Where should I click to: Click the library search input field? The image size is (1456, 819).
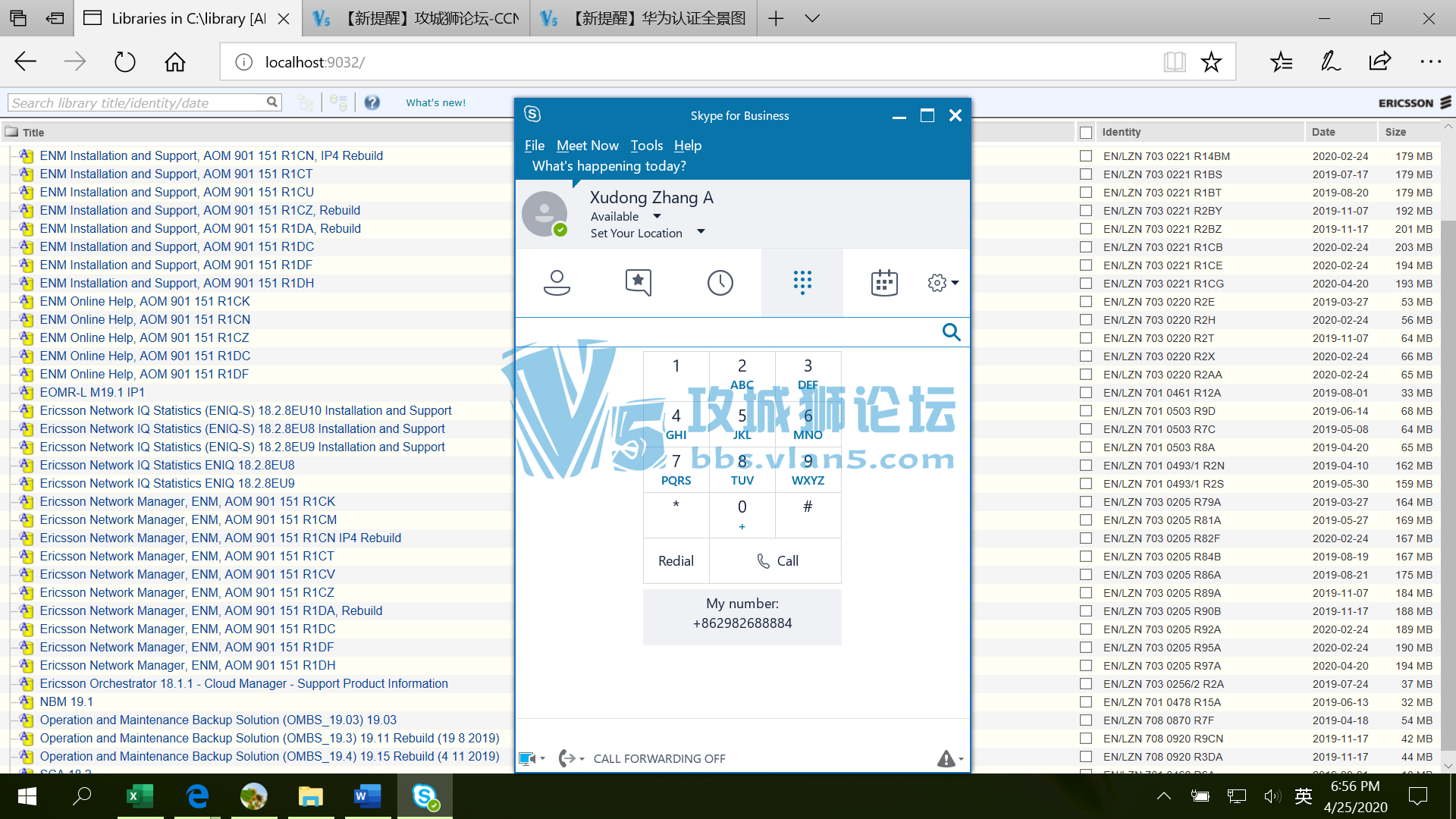[x=137, y=102]
